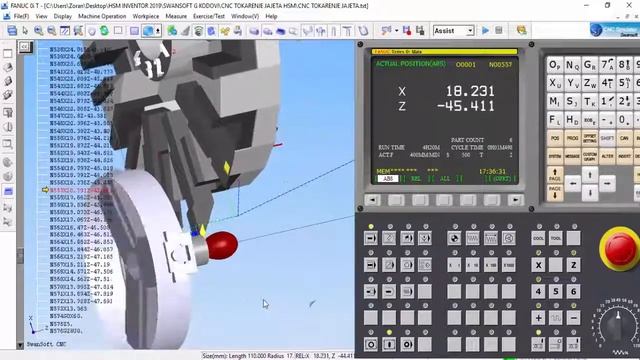Click the Z axis select key
The height and width of the screenshot is (360, 640).
573,265
